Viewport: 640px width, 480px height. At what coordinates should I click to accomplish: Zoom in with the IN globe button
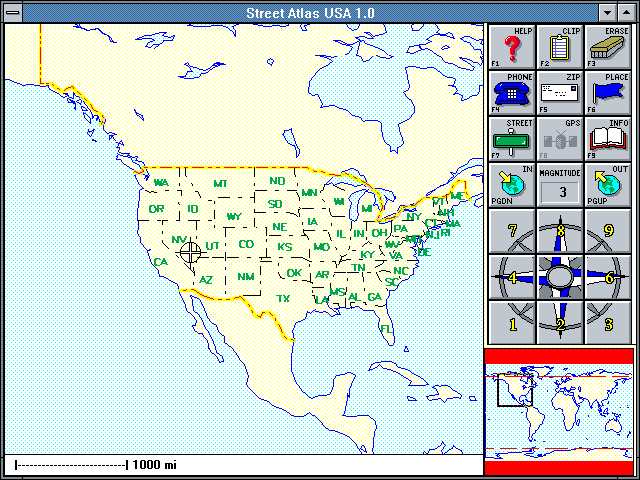[512, 185]
